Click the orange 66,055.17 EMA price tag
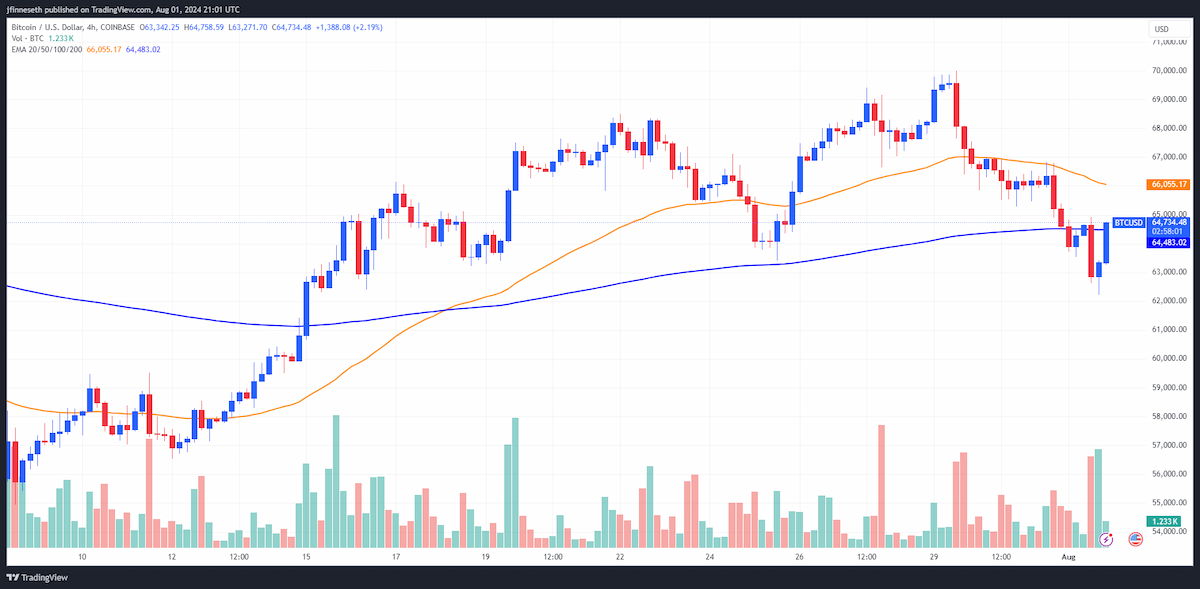The image size is (1200, 589). [x=1168, y=184]
